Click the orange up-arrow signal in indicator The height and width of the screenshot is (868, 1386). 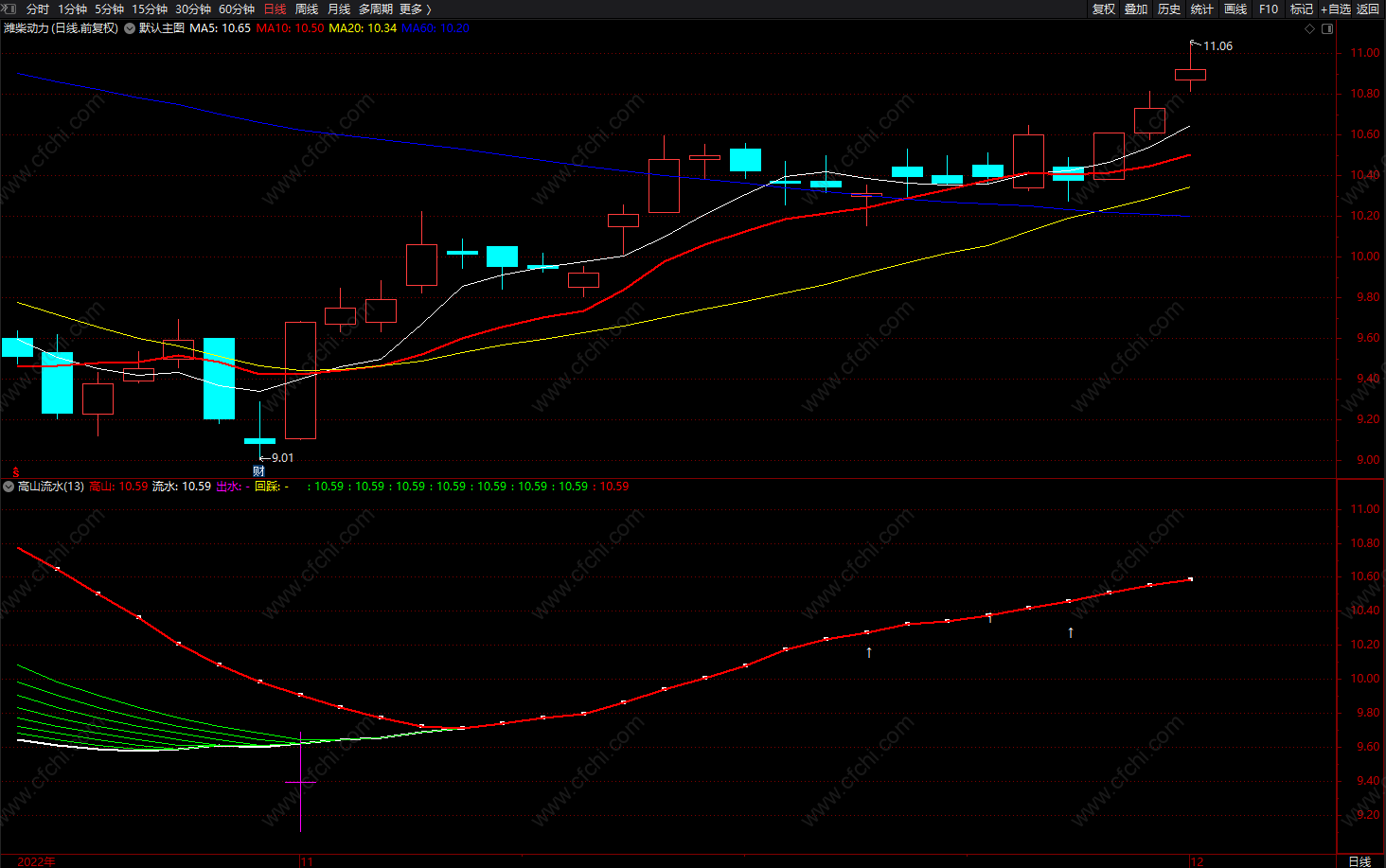[869, 652]
